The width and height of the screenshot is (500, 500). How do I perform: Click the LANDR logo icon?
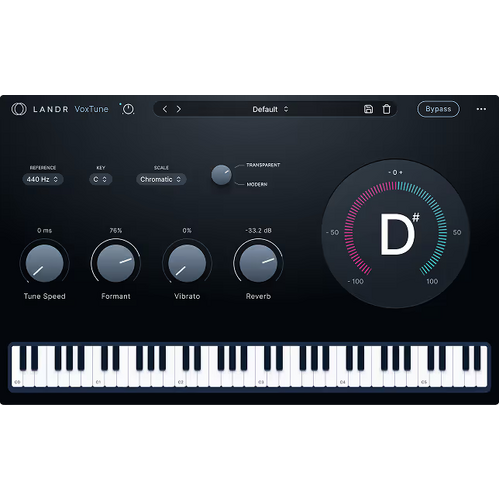[x=19, y=109]
